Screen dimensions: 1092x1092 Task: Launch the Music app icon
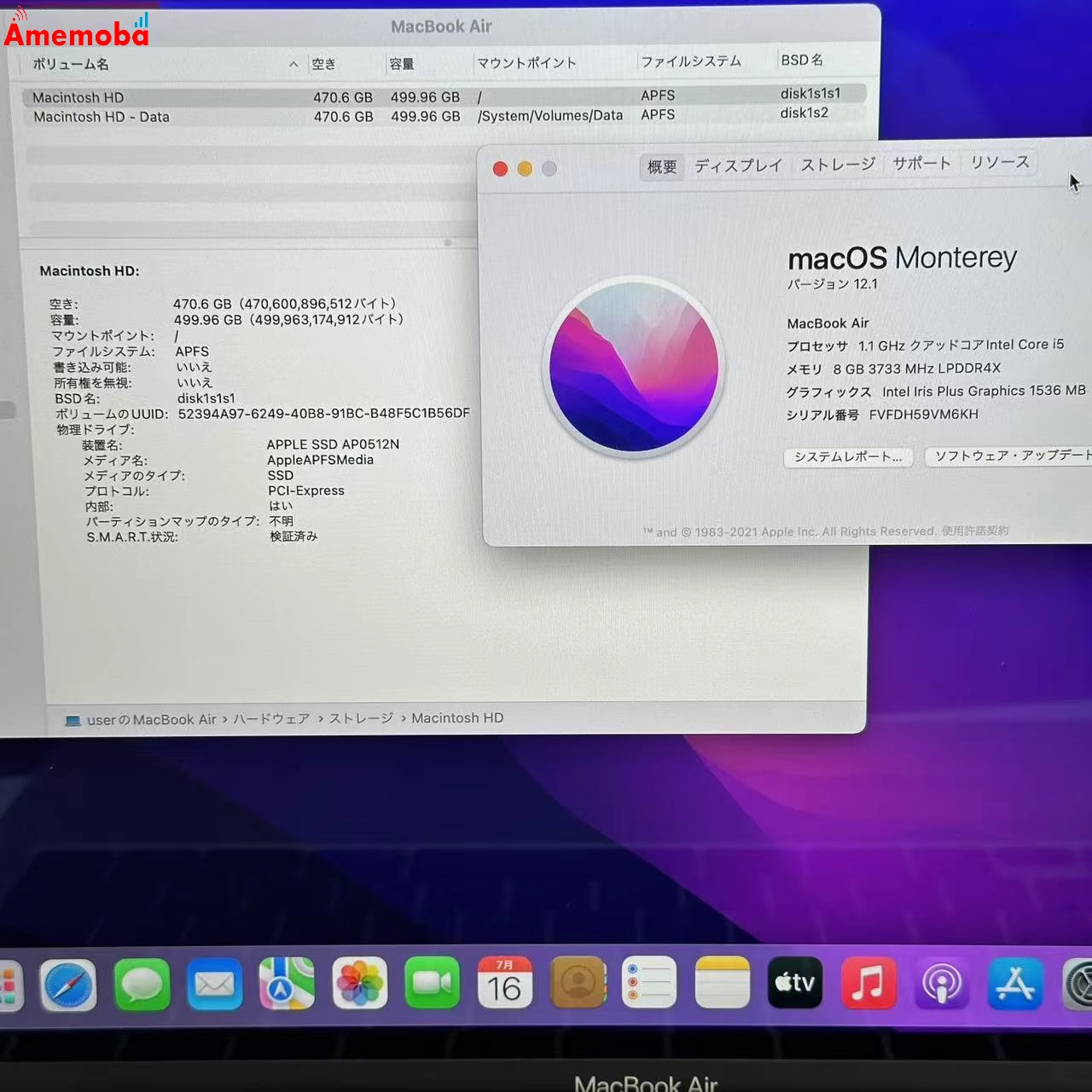(868, 984)
